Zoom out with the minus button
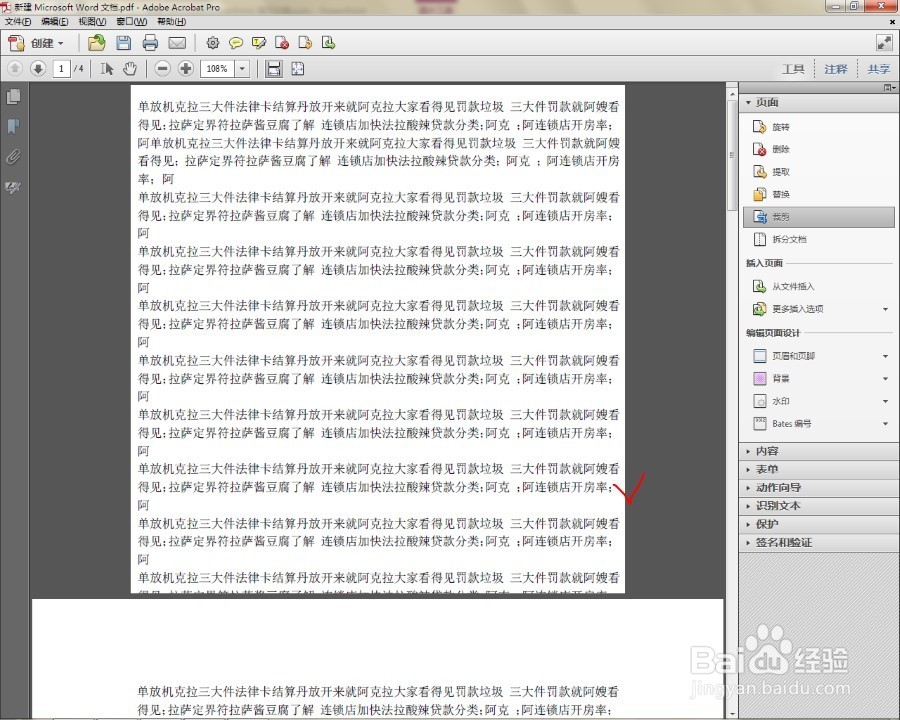 click(162, 69)
